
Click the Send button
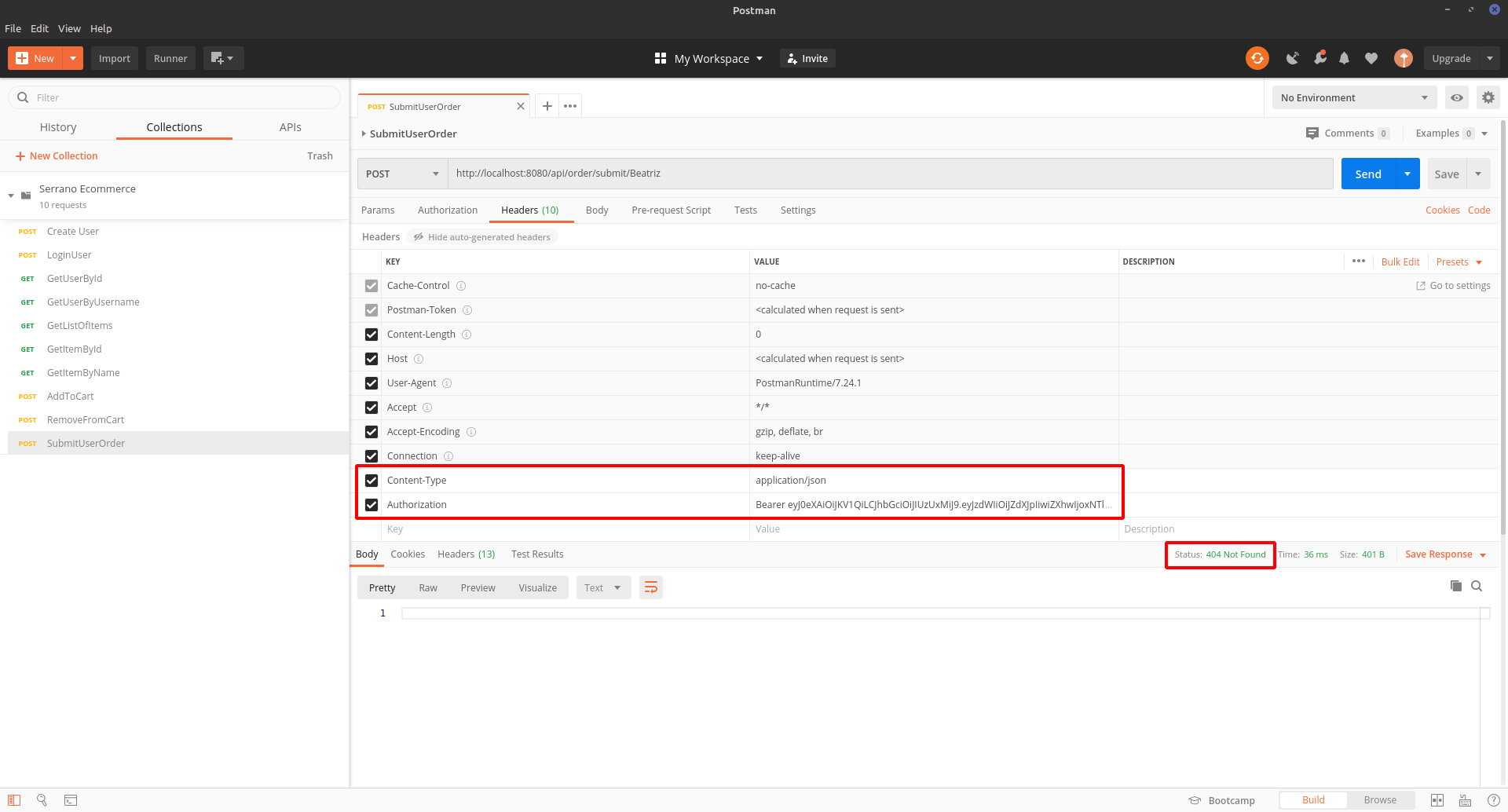tap(1368, 174)
